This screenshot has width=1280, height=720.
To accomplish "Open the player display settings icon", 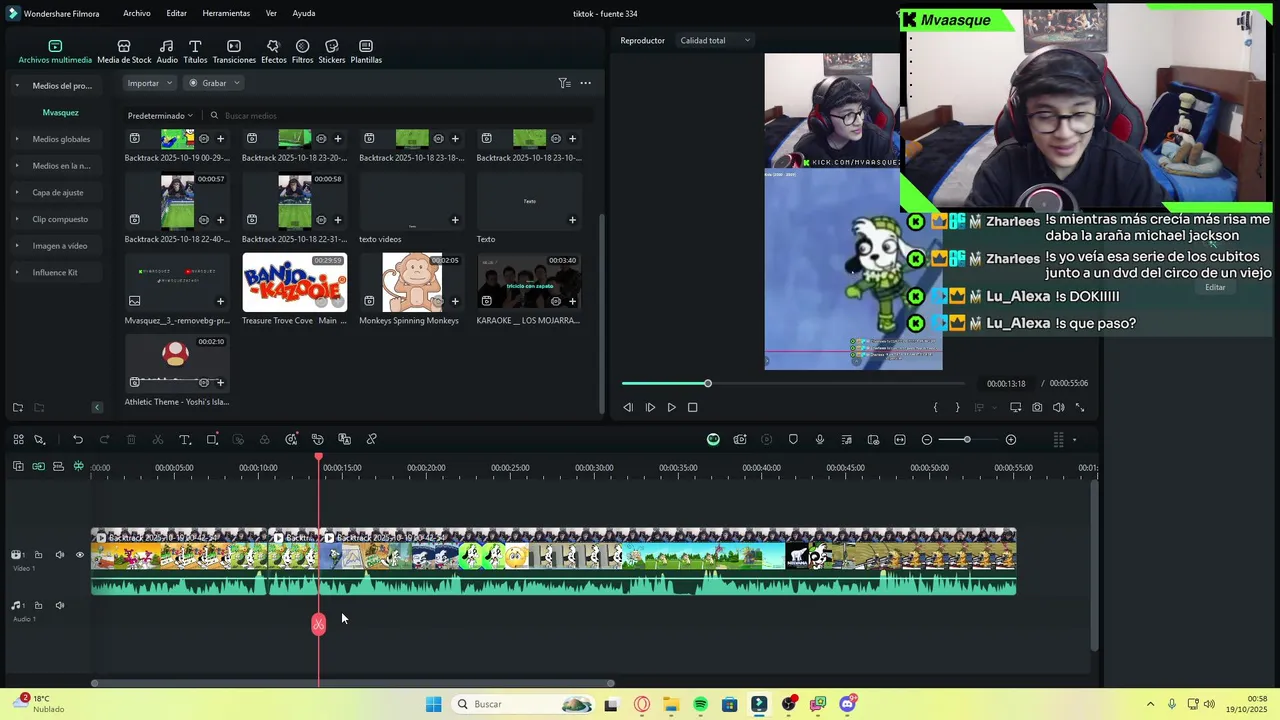I will pos(1016,408).
